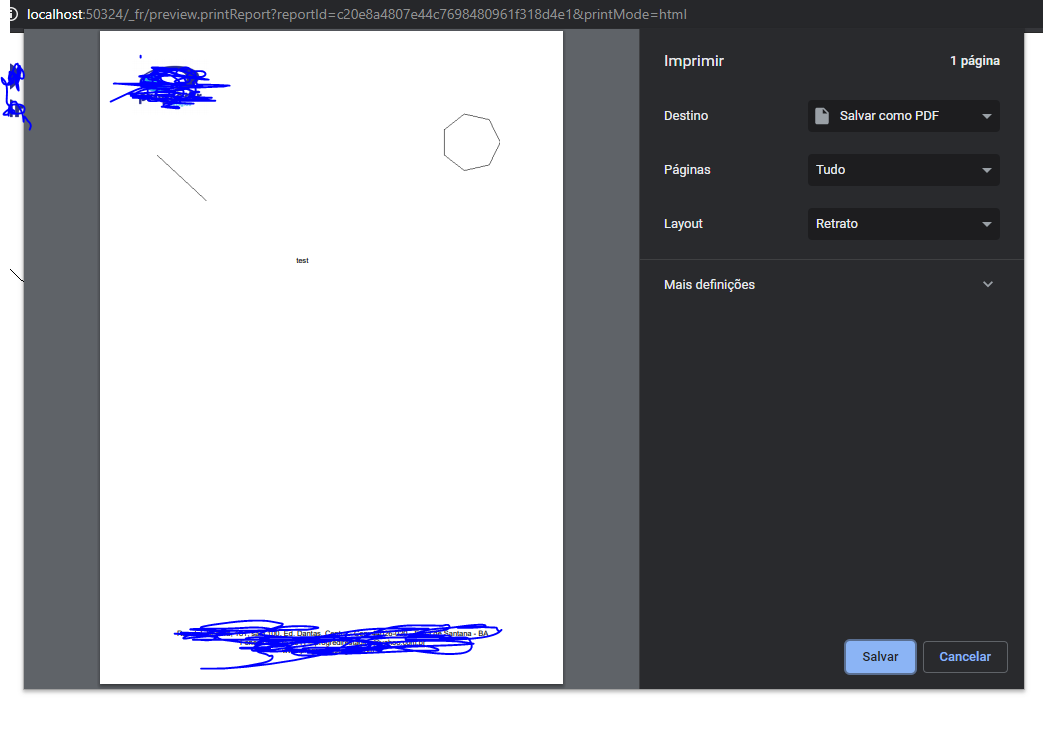Click the Cancelar button
This screenshot has width=1043, height=730.
(965, 657)
